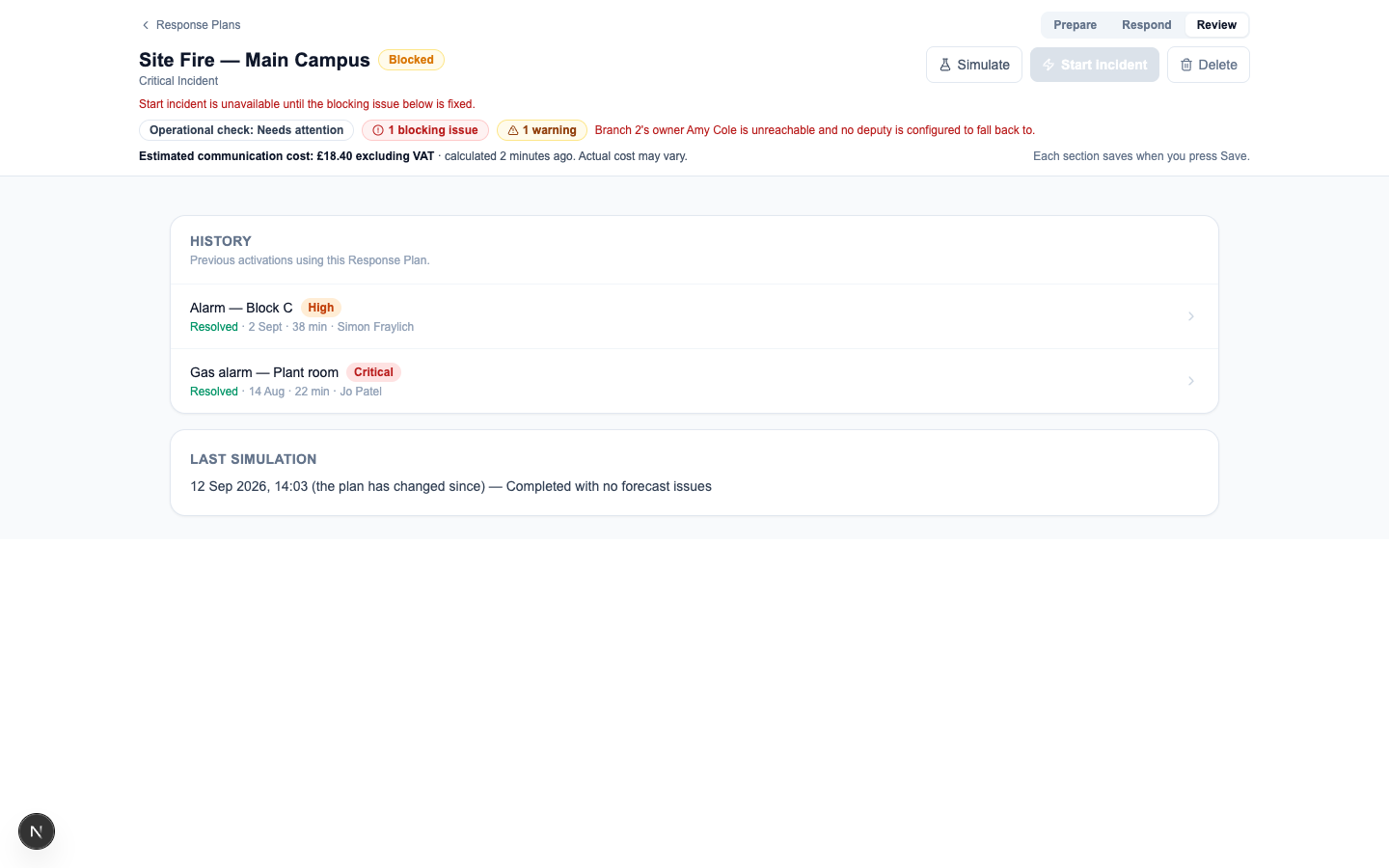The height and width of the screenshot is (868, 1389).
Task: Click the Start incident is unavailable message
Action: (x=307, y=104)
